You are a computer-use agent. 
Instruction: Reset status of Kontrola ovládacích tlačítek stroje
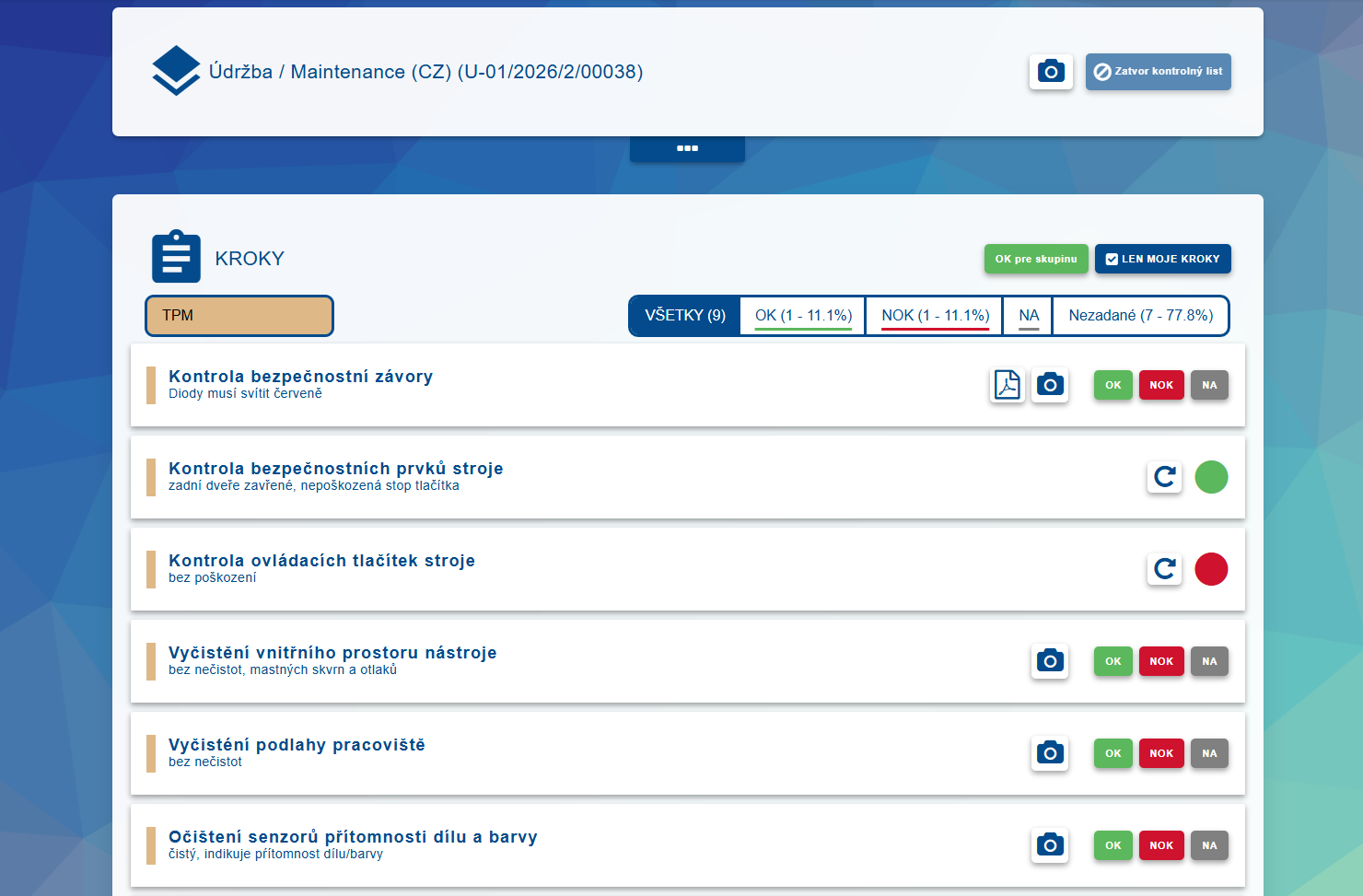1164,569
